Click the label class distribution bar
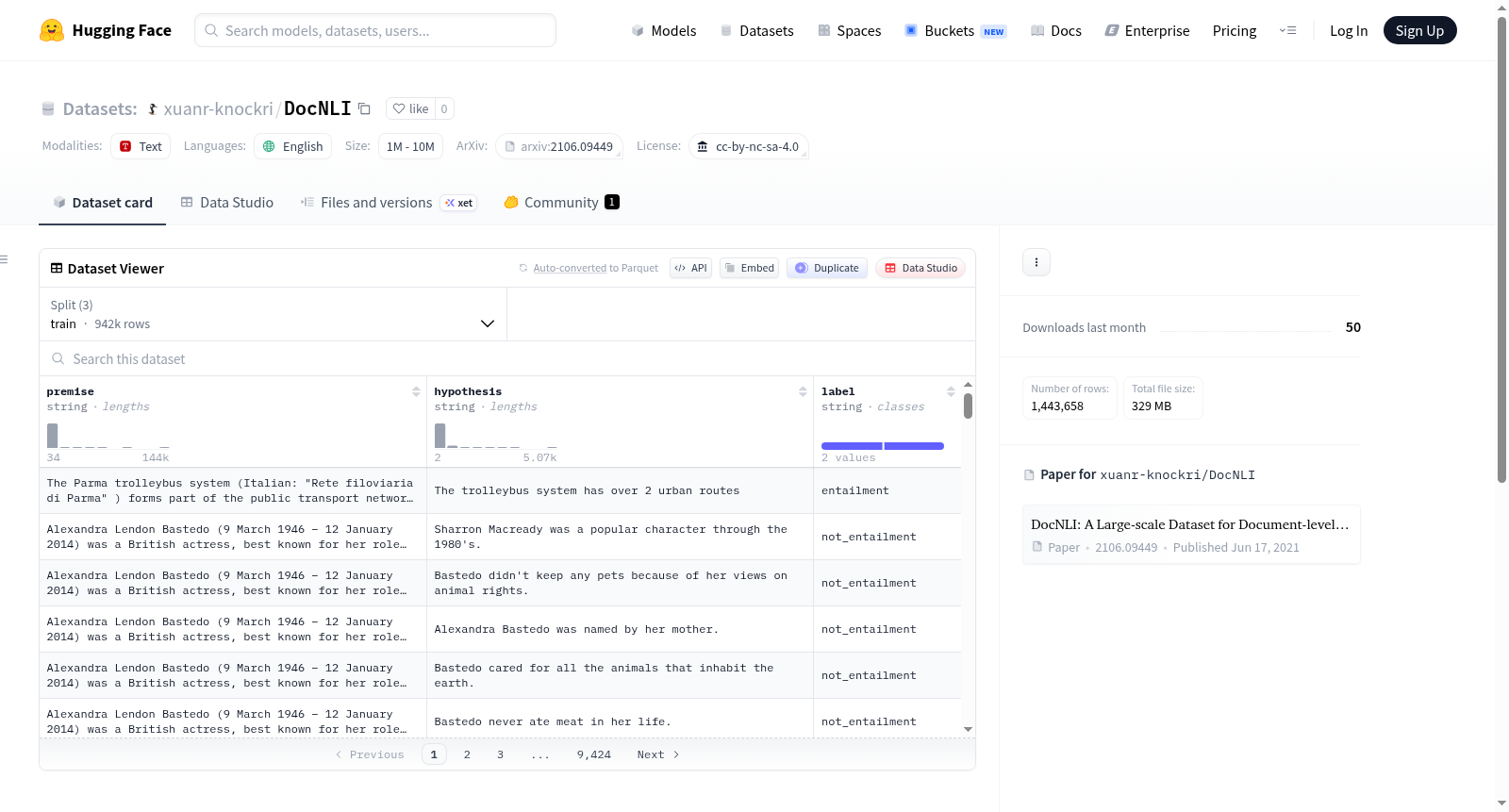The height and width of the screenshot is (812, 1509). tap(883, 446)
